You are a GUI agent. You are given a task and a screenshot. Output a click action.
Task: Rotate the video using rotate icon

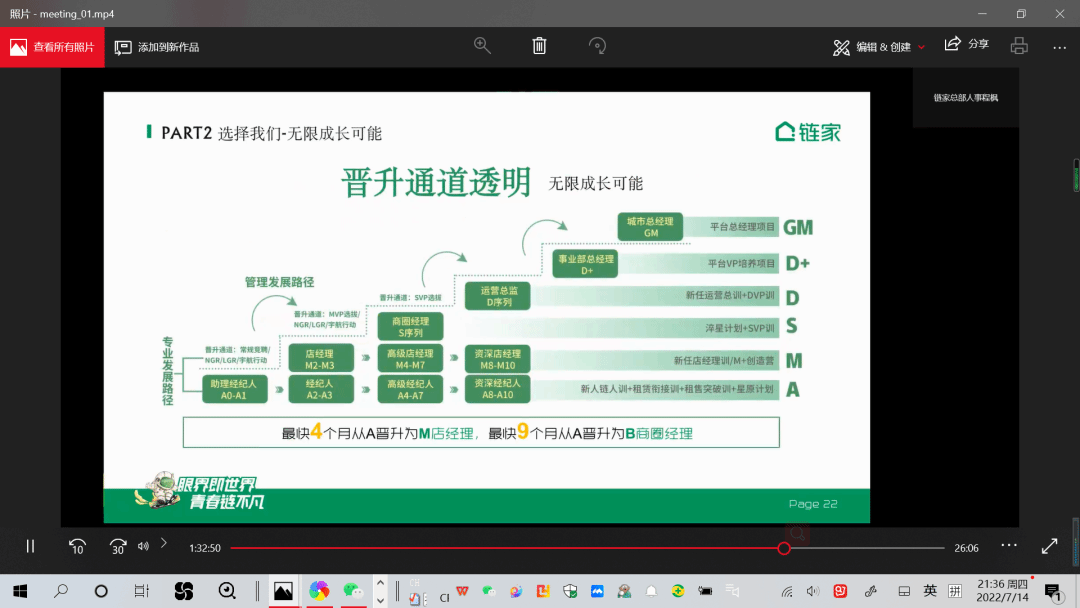(x=597, y=46)
